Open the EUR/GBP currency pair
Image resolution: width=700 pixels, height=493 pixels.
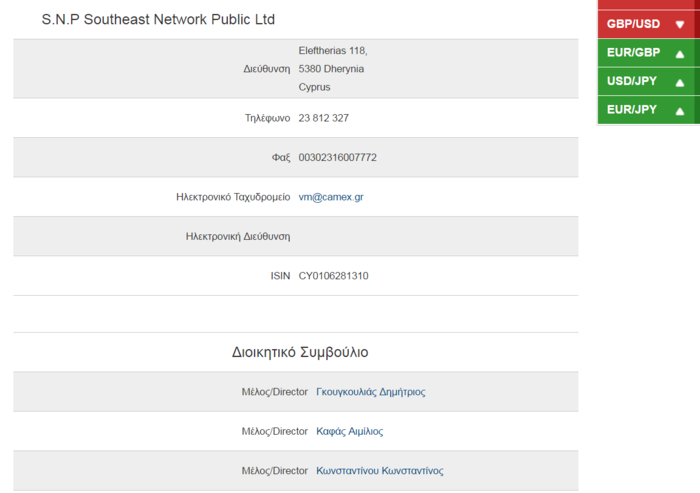click(x=633, y=52)
